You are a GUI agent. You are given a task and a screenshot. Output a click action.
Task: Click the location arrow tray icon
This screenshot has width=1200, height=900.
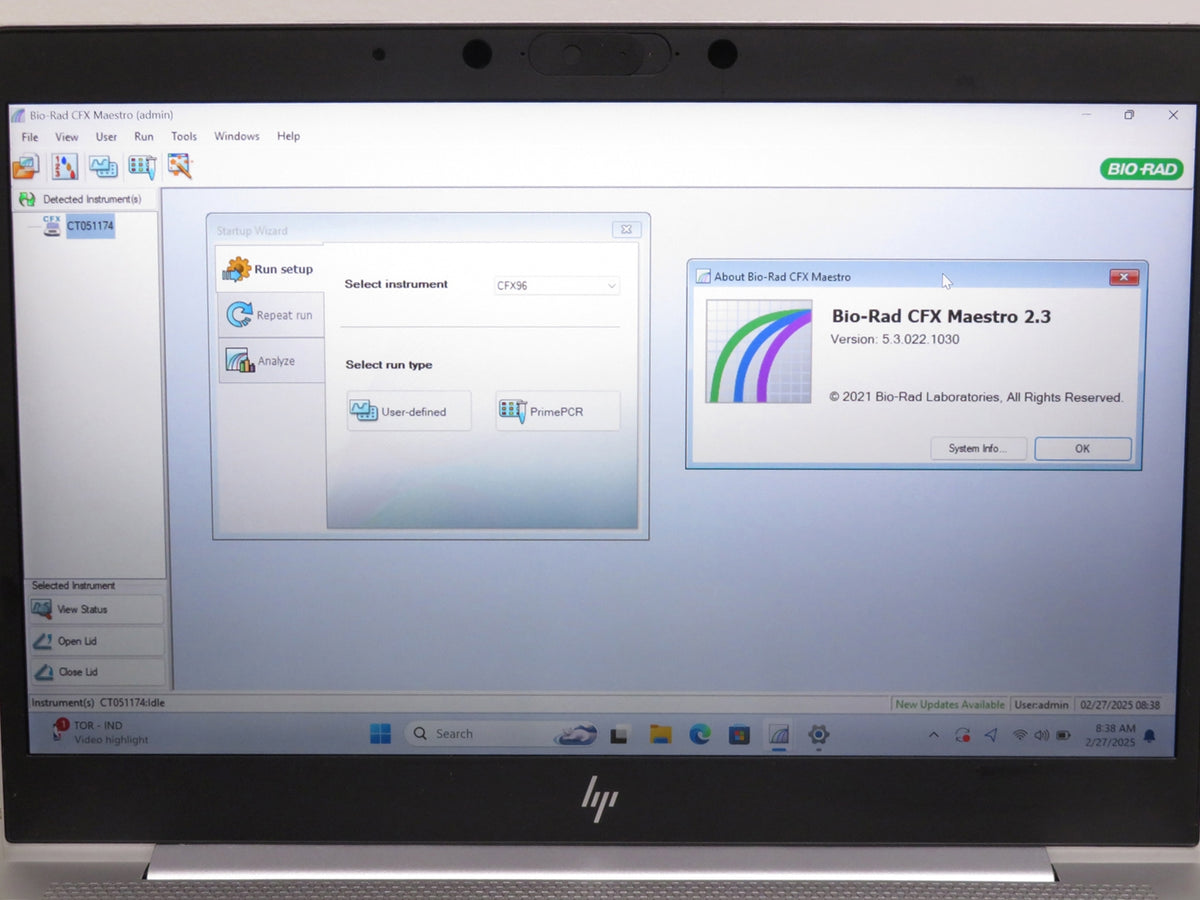pos(991,735)
